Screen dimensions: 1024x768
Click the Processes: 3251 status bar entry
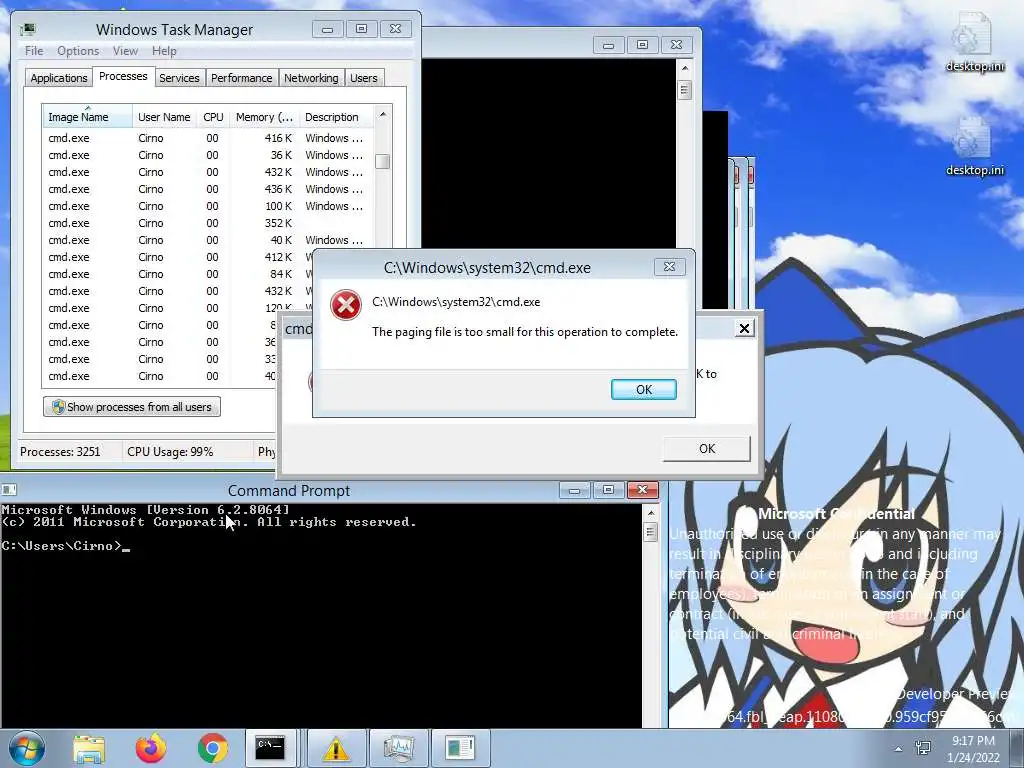tap(60, 452)
